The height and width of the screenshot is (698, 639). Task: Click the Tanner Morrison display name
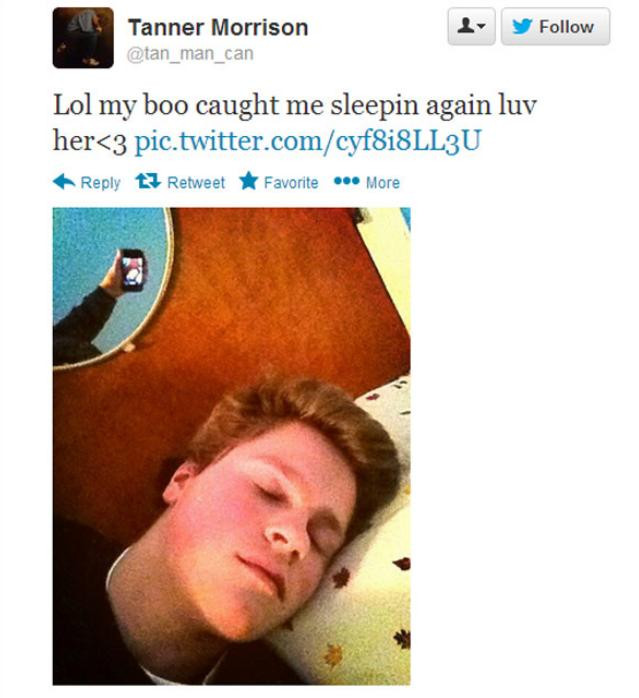[218, 27]
